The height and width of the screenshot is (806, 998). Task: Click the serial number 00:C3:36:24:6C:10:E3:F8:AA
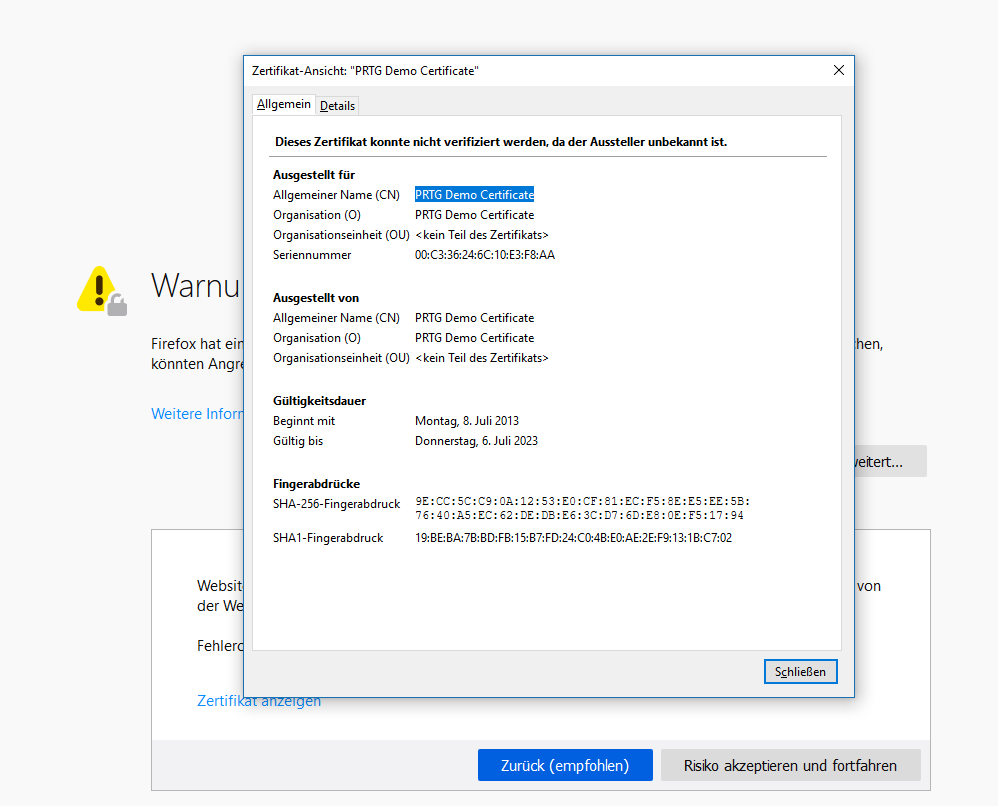click(x=485, y=255)
